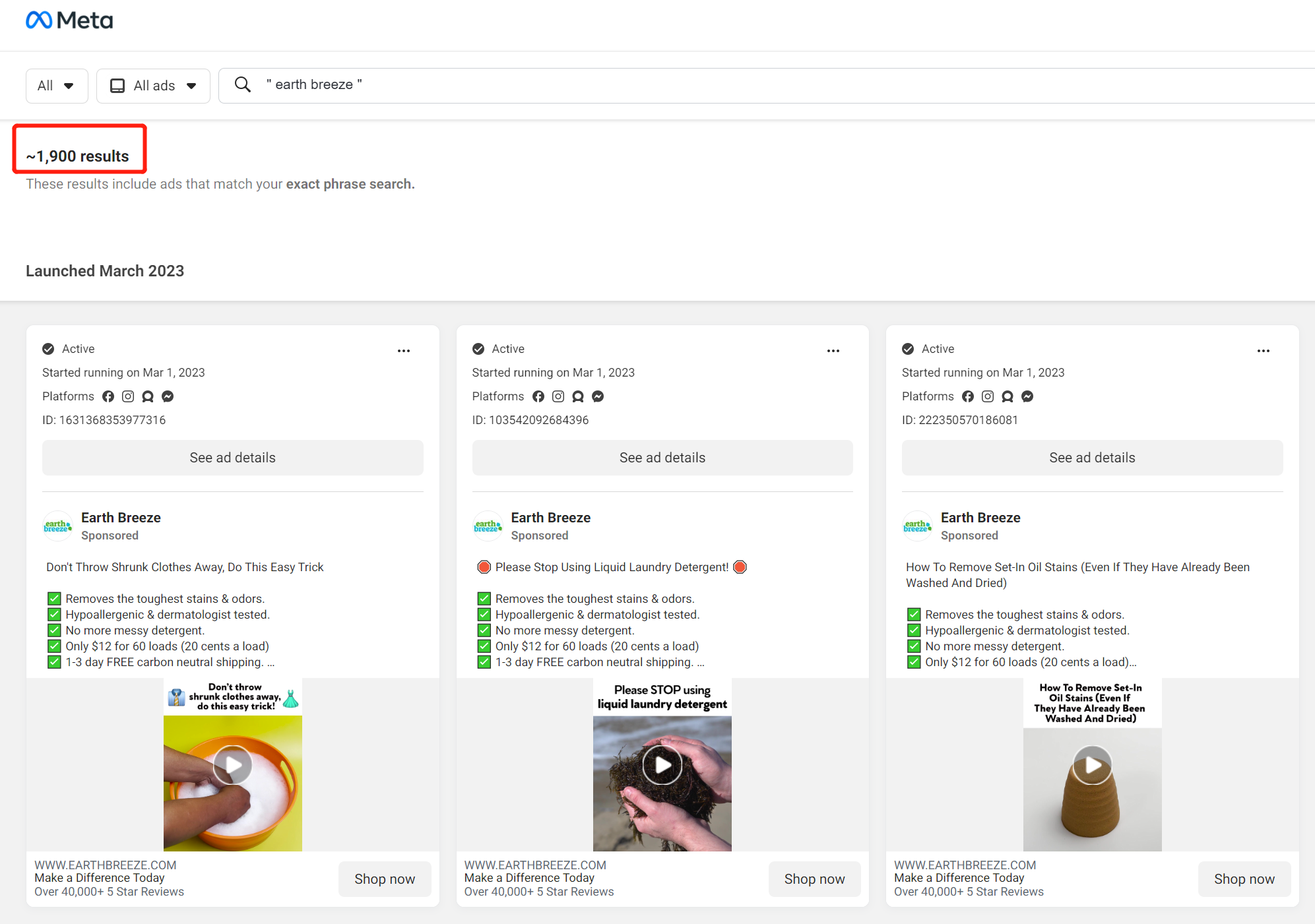Click See ad details on third ad
Screen dimensions: 1315x924
click(1092, 458)
